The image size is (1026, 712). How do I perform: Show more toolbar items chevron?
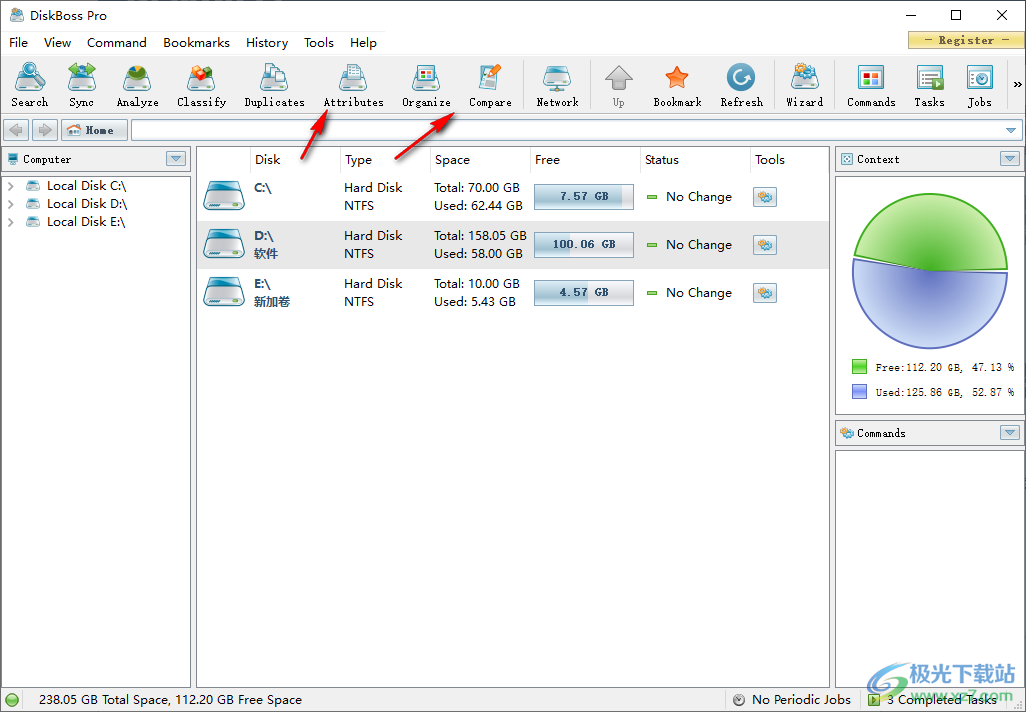[x=1017, y=84]
